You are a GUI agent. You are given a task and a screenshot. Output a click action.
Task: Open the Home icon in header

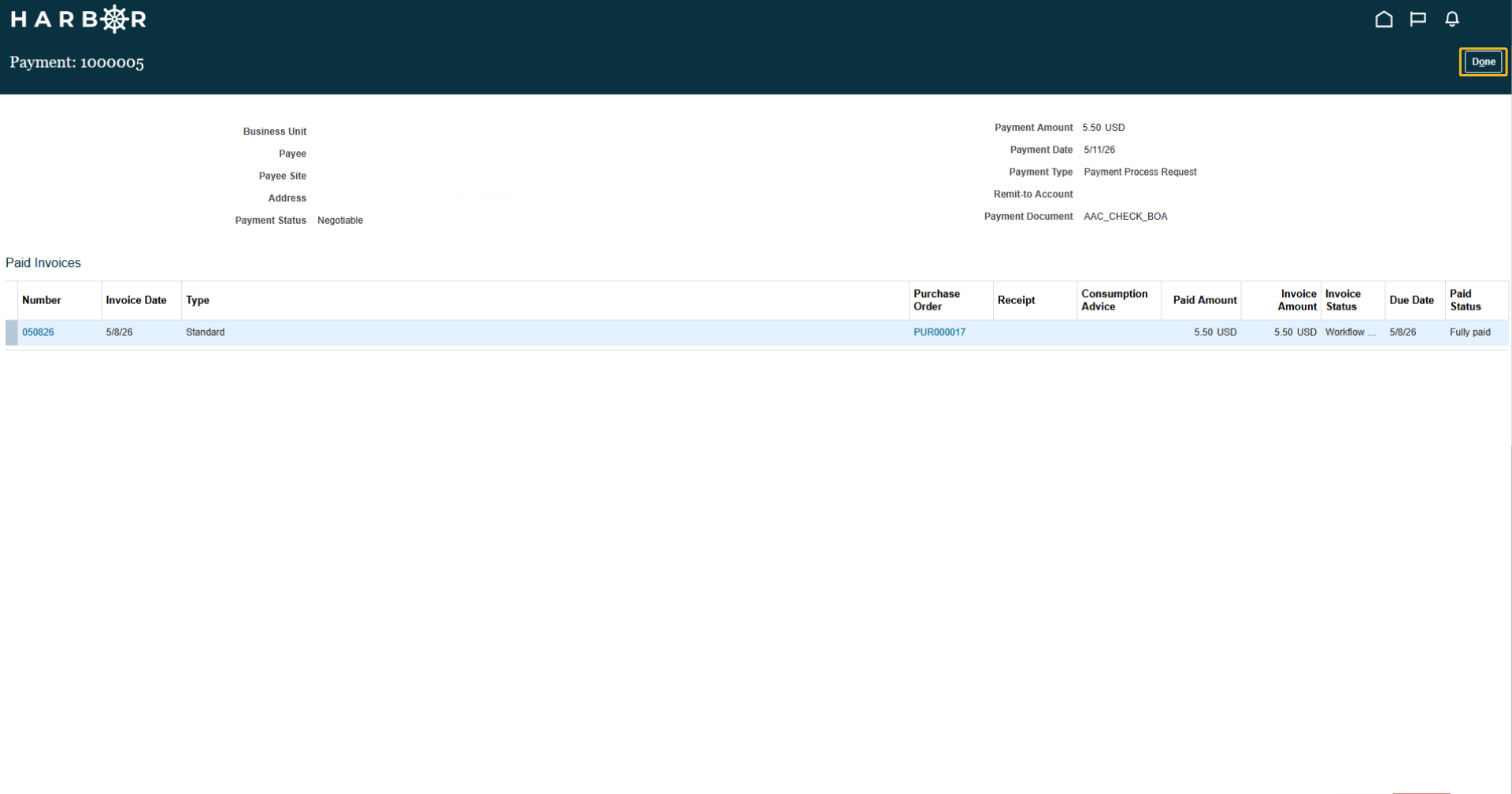1384,19
